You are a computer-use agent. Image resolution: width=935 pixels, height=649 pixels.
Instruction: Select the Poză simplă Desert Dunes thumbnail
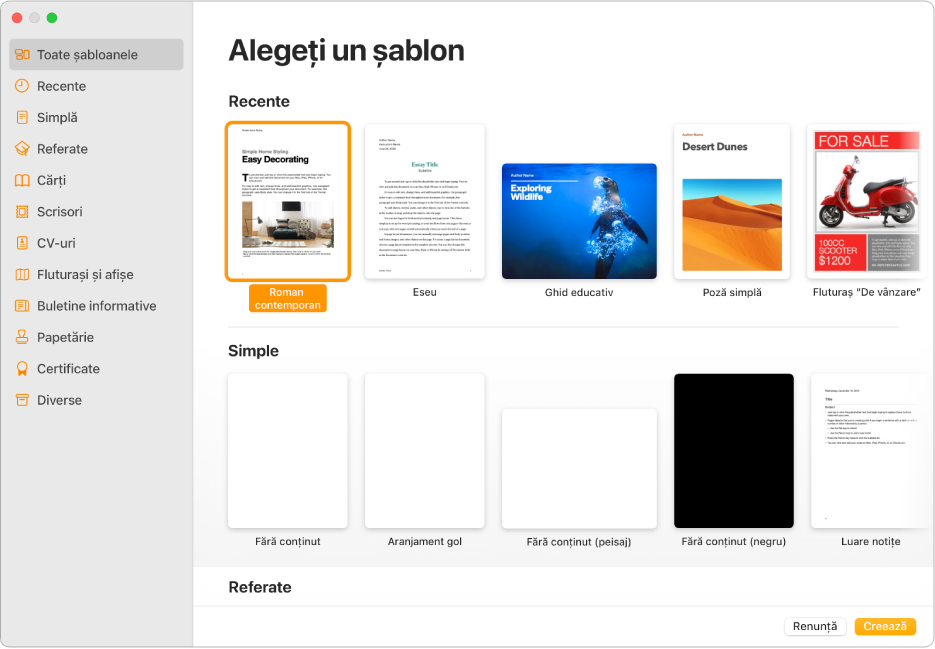[732, 202]
